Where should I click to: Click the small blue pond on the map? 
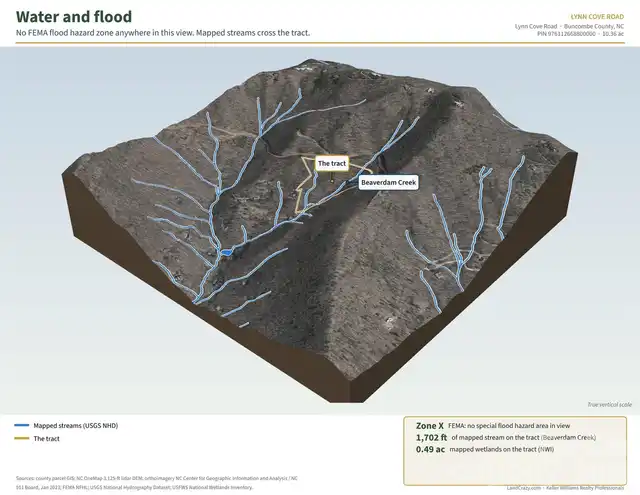click(226, 253)
